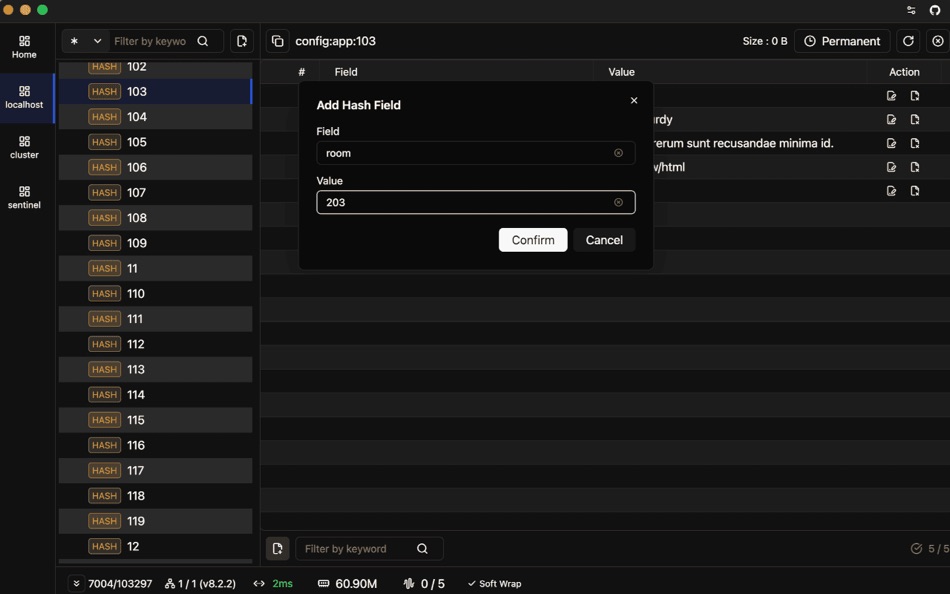The image size is (950, 594).
Task: Create a new key from the browser toolbar
Action: tap(241, 41)
